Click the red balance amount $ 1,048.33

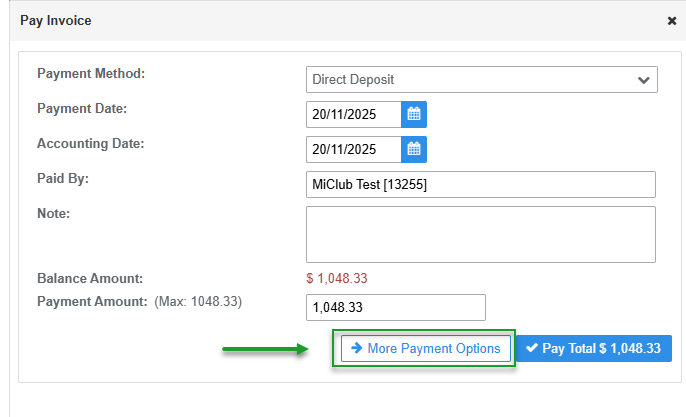[x=337, y=278]
